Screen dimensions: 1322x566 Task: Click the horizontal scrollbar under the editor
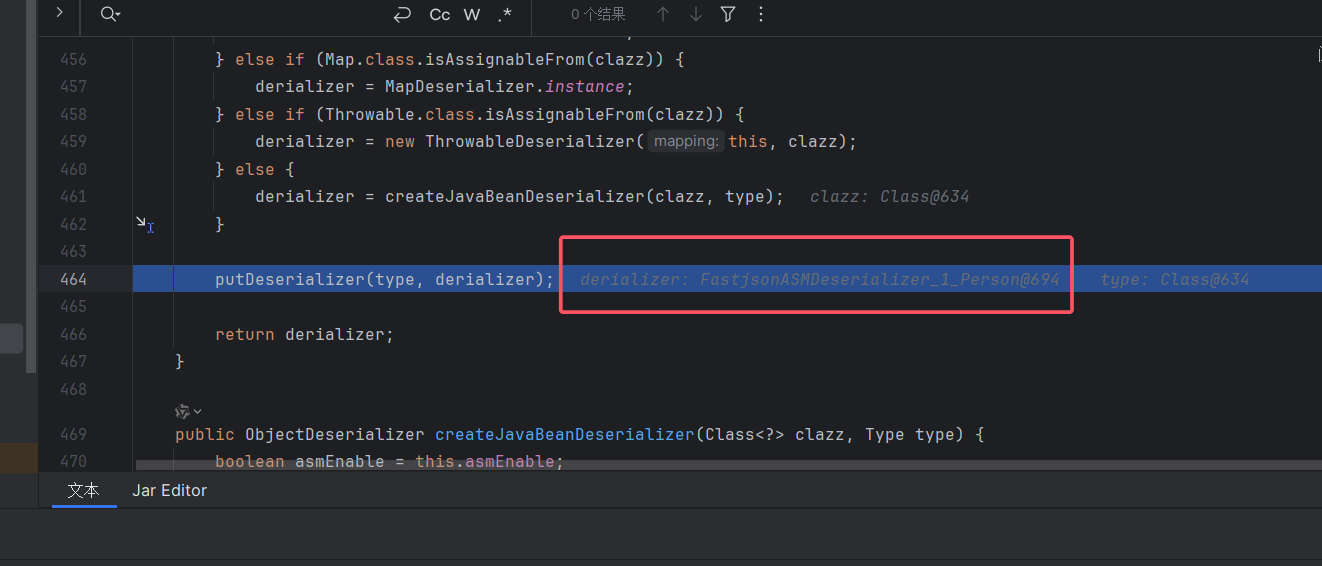point(700,464)
